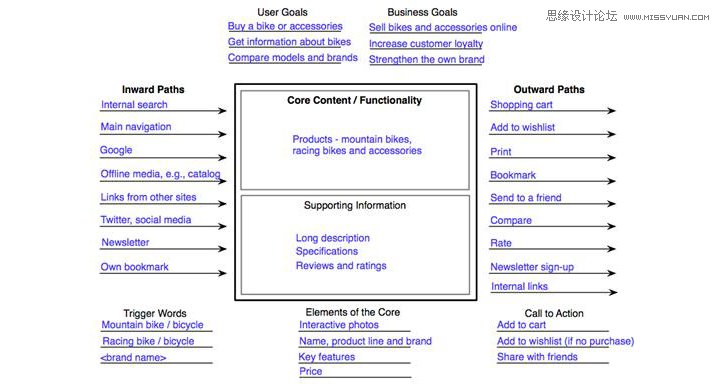Select the 'Increase customer loyalty' link
The image size is (720, 388).
tap(426, 44)
